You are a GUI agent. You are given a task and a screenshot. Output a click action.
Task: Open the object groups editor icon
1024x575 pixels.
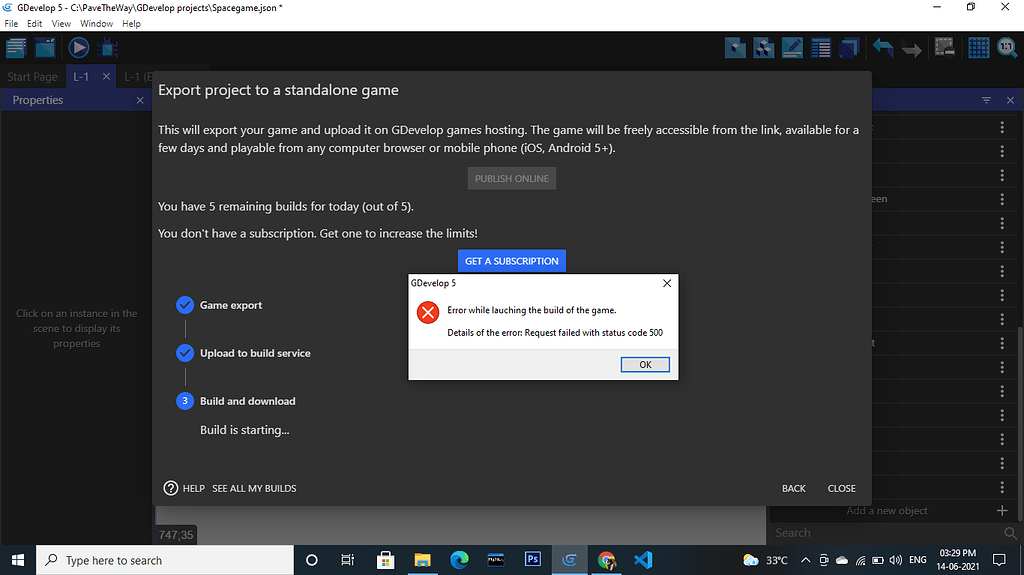point(763,48)
